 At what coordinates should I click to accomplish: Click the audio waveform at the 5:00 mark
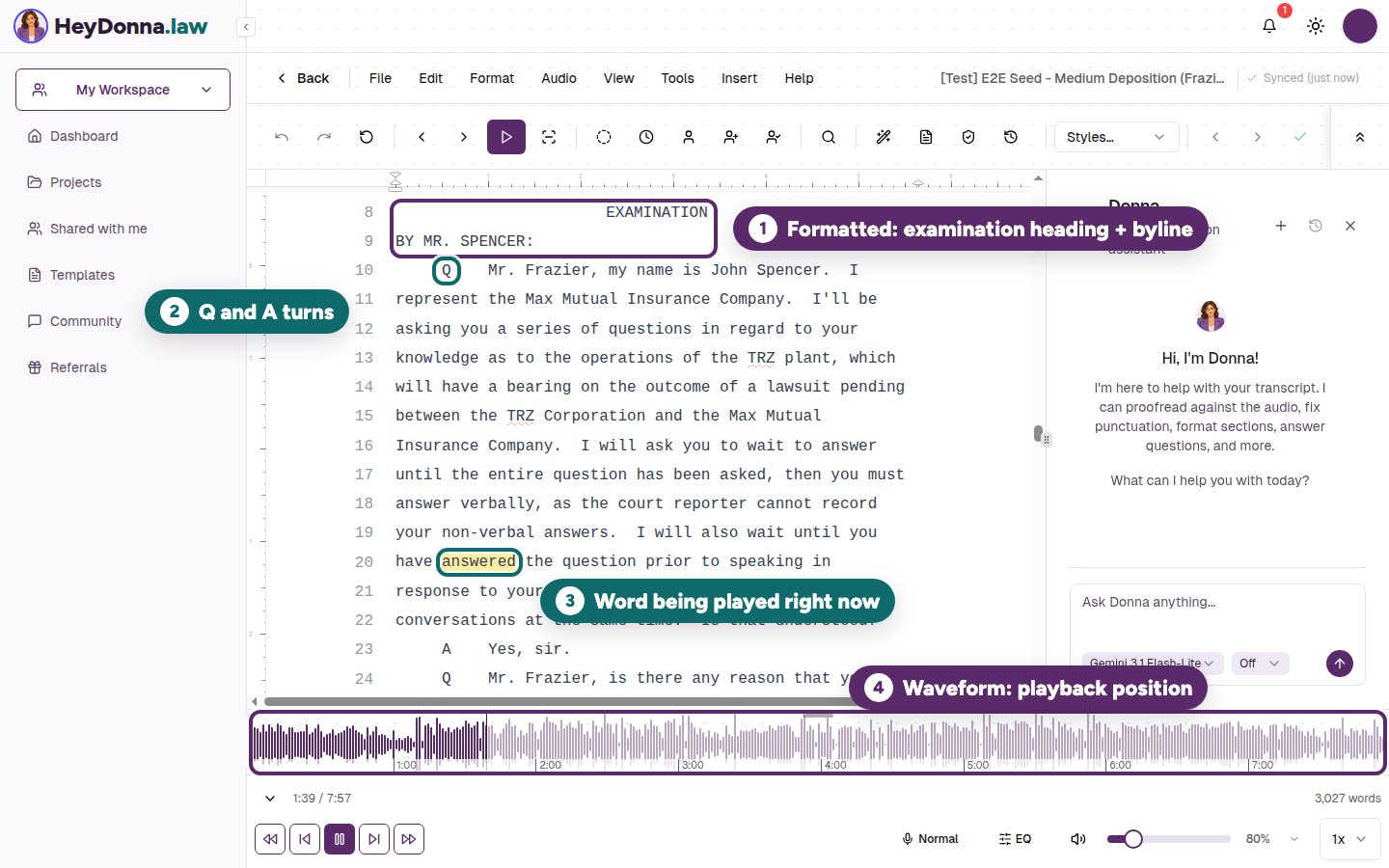(x=966, y=743)
